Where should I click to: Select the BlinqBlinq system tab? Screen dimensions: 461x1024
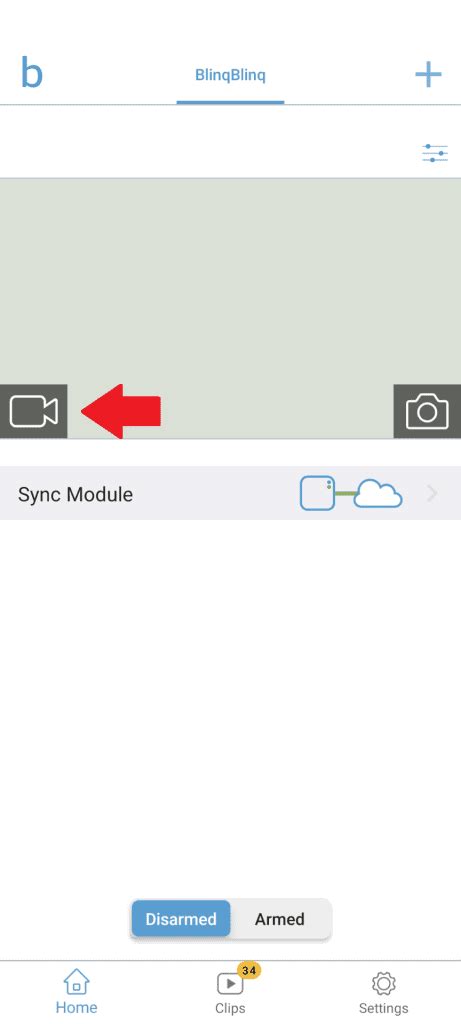(230, 75)
